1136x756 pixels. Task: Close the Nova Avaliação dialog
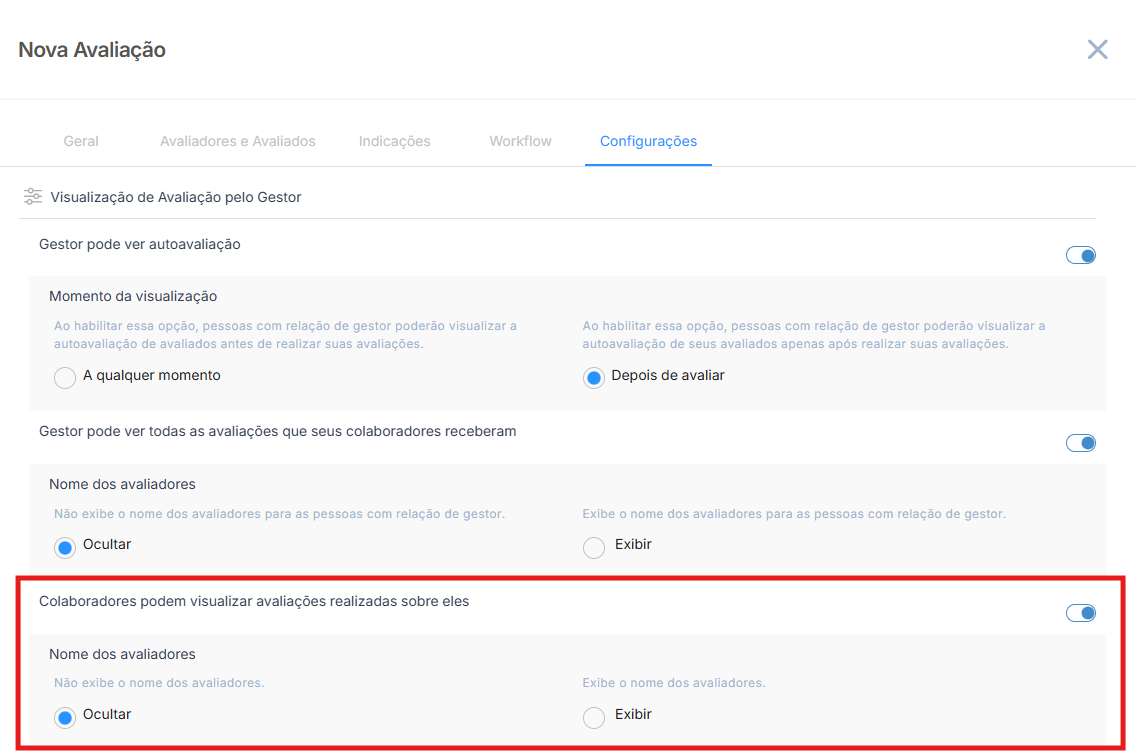tap(1097, 50)
